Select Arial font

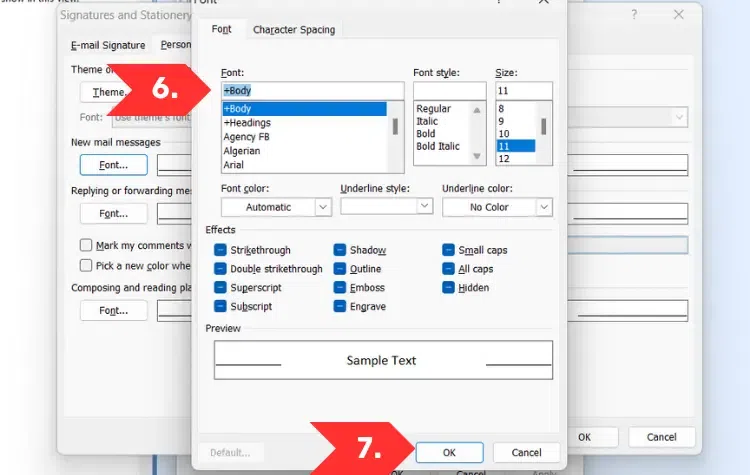(x=305, y=165)
